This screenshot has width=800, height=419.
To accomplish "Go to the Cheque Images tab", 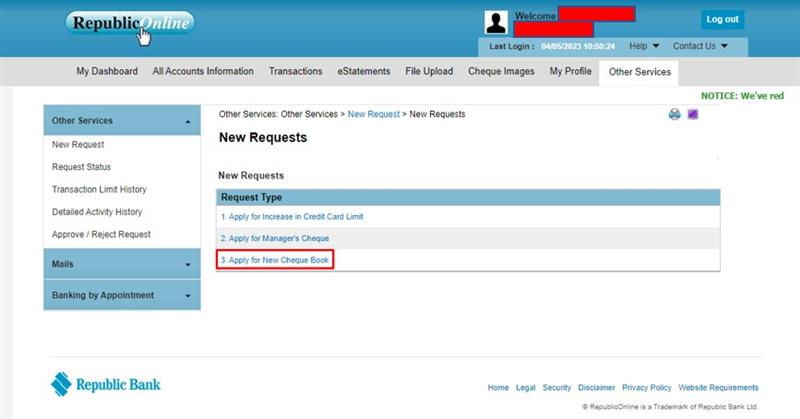I will [501, 72].
